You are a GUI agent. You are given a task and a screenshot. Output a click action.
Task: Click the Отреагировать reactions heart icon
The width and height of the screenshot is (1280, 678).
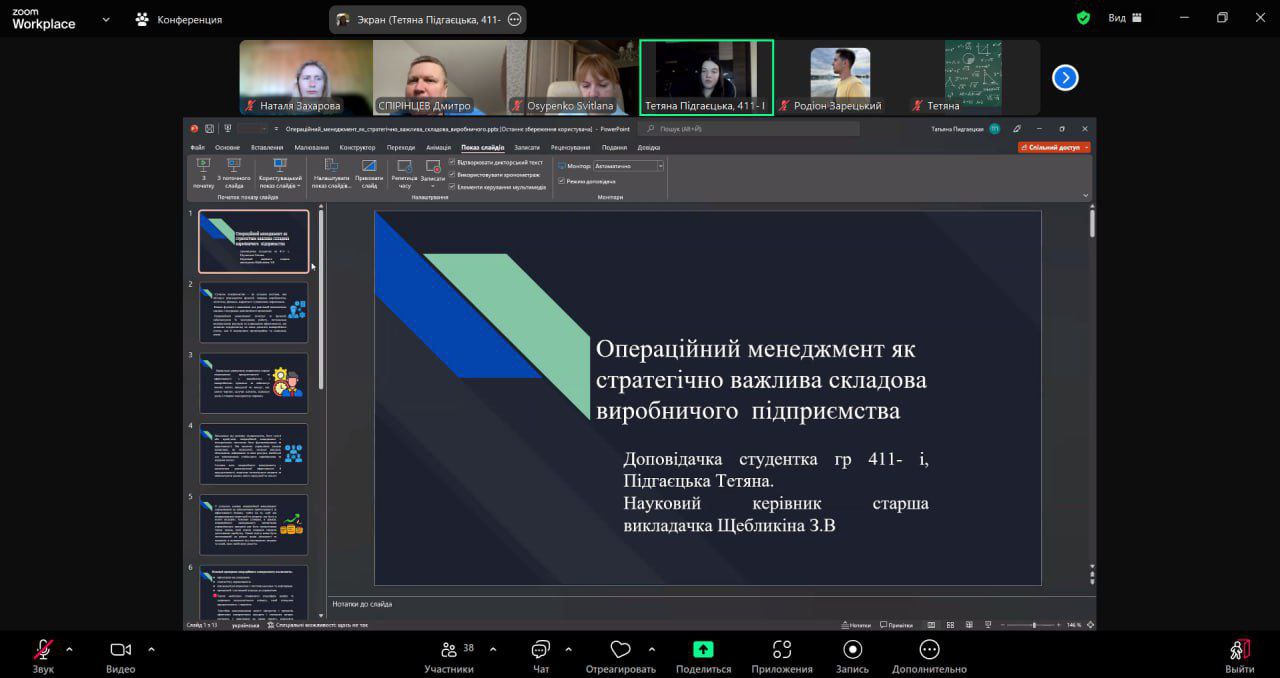pyautogui.click(x=620, y=650)
